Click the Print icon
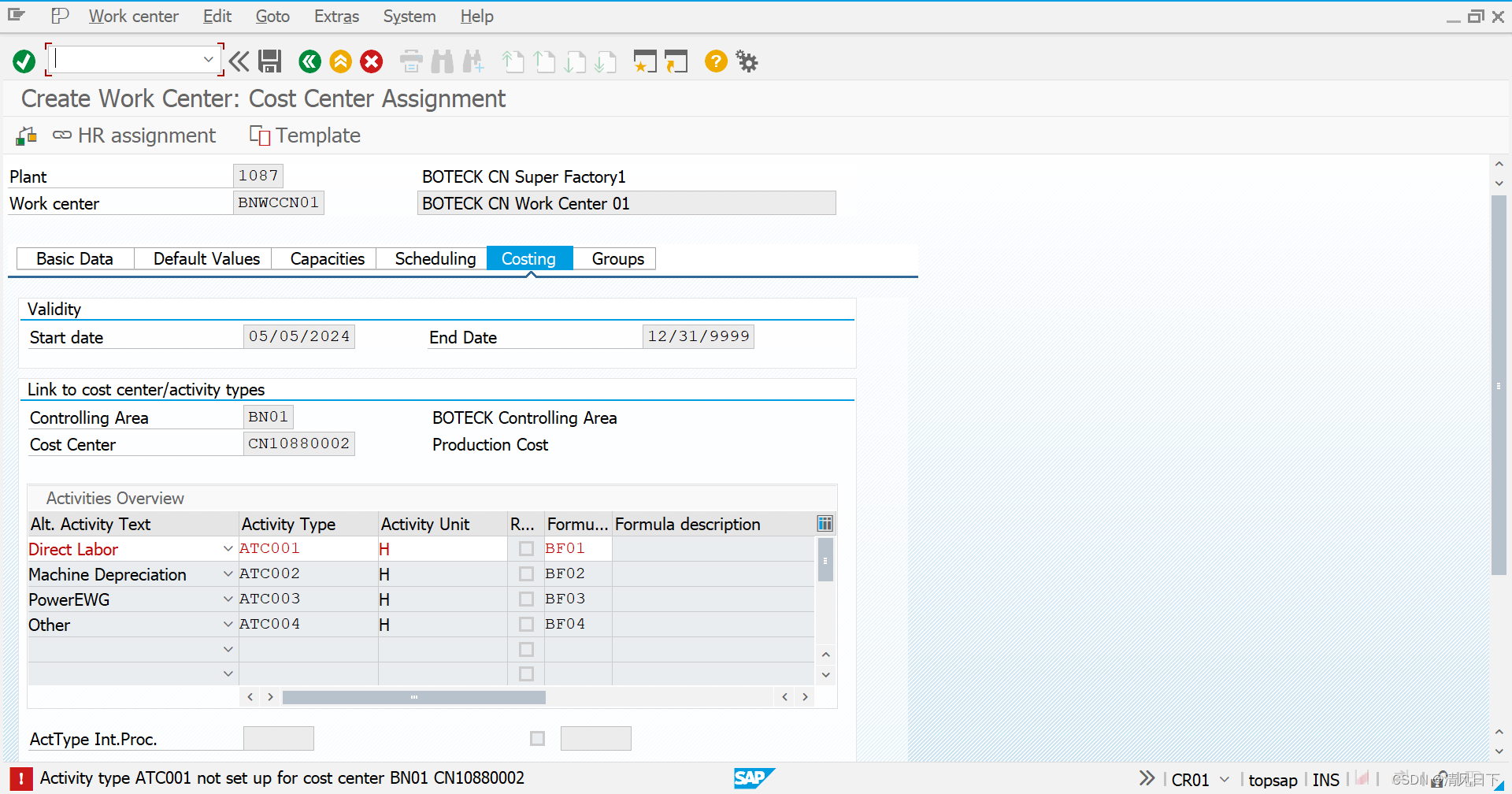 tap(411, 61)
